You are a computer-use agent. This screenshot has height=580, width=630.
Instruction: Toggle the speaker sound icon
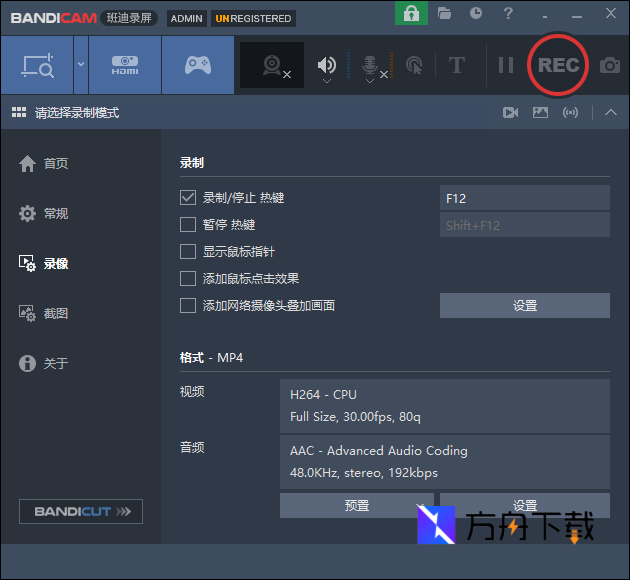pyautogui.click(x=327, y=64)
